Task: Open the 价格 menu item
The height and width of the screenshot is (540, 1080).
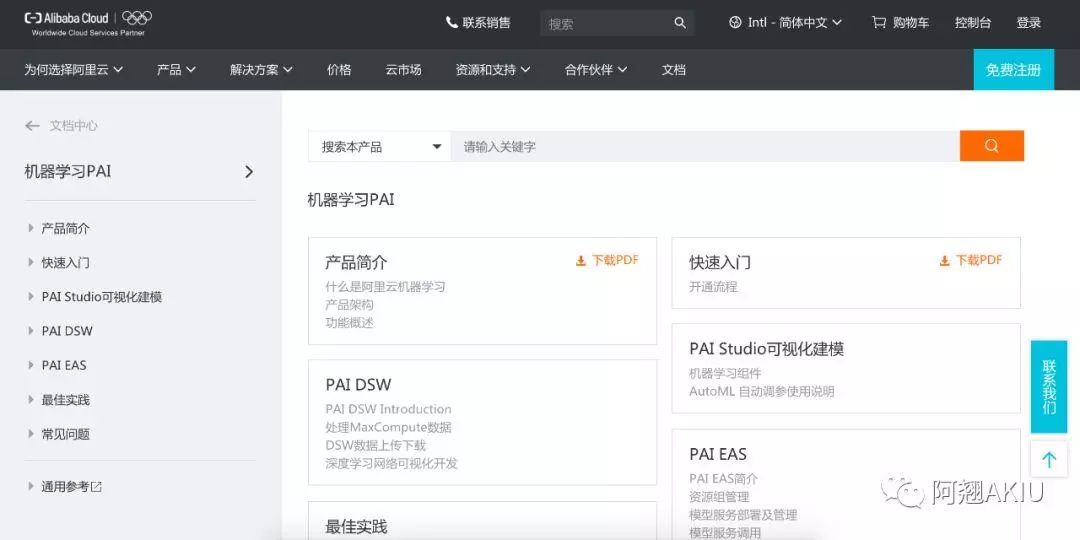Action: click(339, 70)
